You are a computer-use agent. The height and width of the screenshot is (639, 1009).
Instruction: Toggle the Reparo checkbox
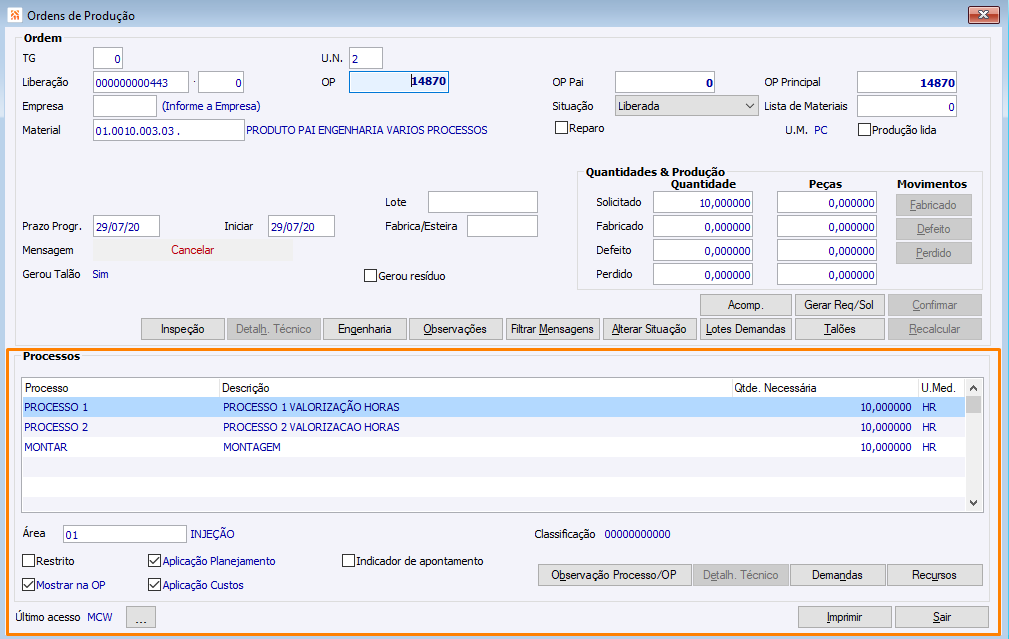coord(562,128)
